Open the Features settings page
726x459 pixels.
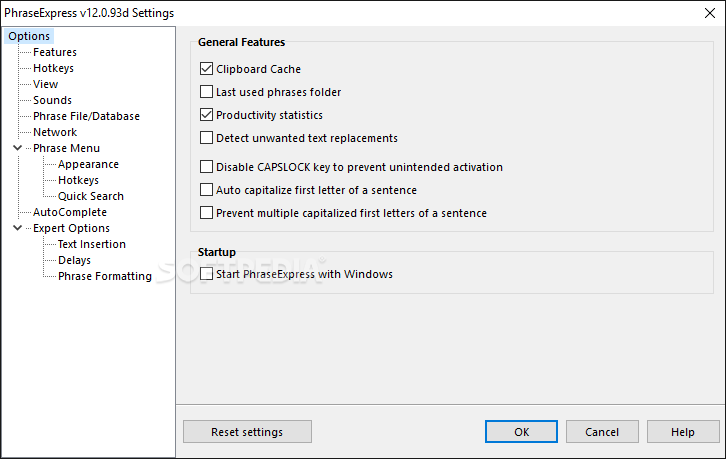pyautogui.click(x=55, y=52)
